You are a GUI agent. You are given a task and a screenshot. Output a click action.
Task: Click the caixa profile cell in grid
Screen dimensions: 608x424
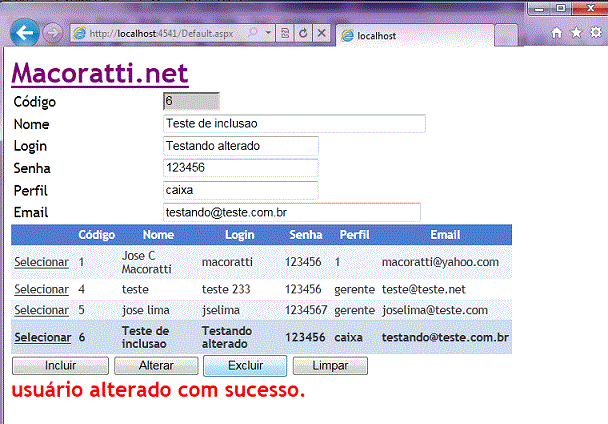348,337
